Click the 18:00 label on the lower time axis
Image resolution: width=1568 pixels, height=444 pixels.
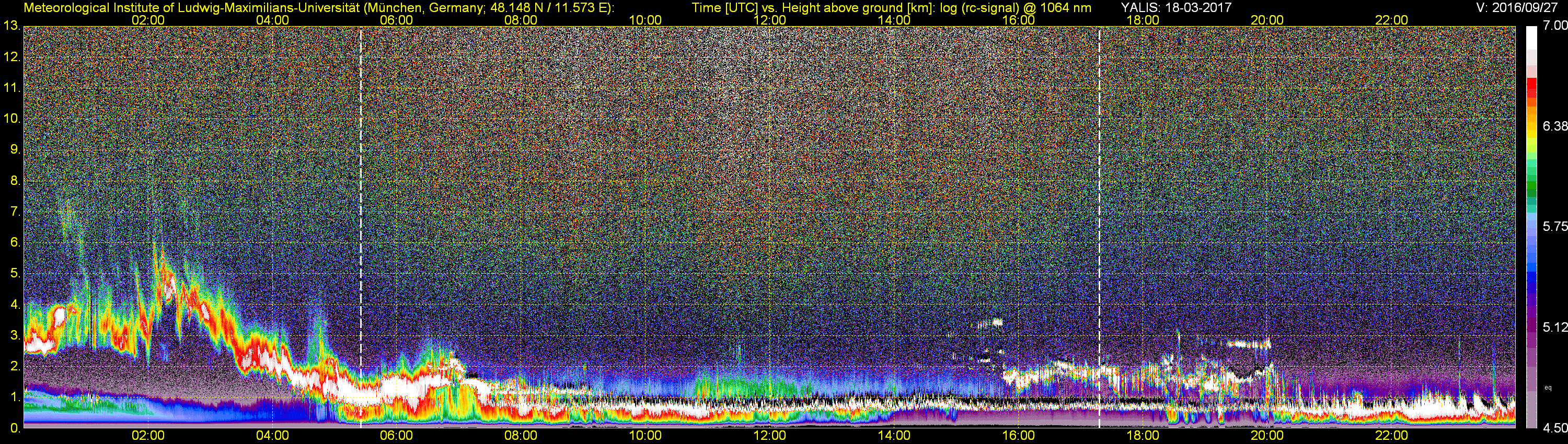1143,436
